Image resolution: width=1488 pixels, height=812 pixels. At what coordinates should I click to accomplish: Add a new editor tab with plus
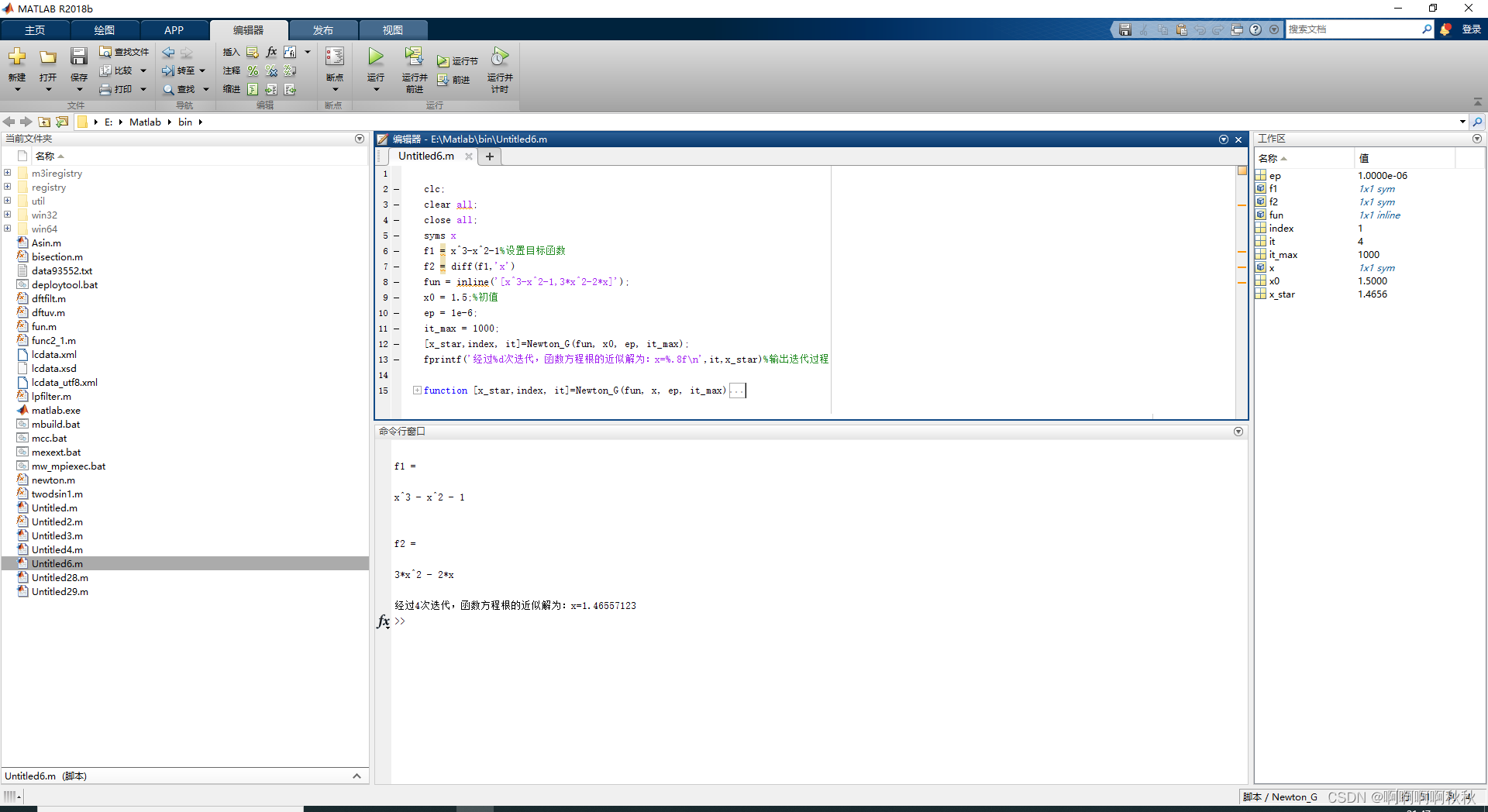(x=490, y=157)
